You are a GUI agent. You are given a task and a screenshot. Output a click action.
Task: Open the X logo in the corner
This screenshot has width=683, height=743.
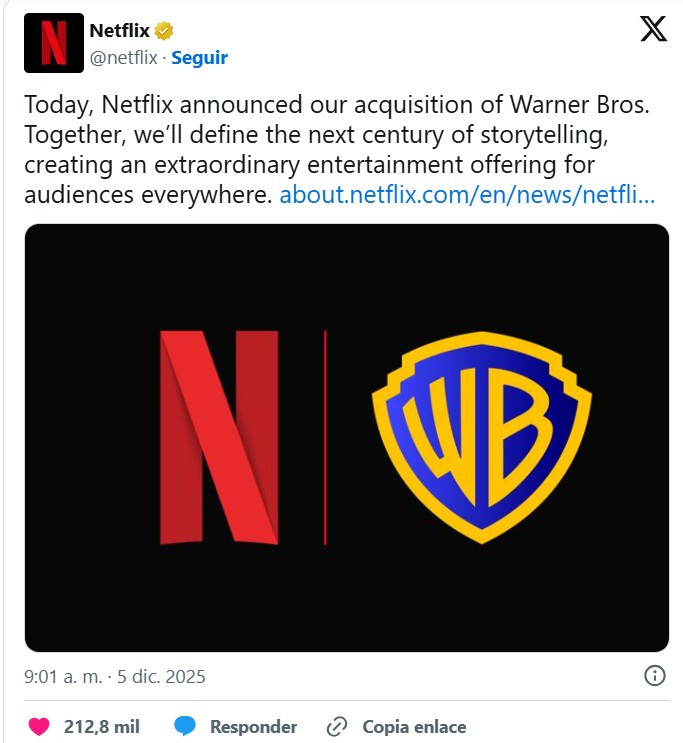[653, 30]
